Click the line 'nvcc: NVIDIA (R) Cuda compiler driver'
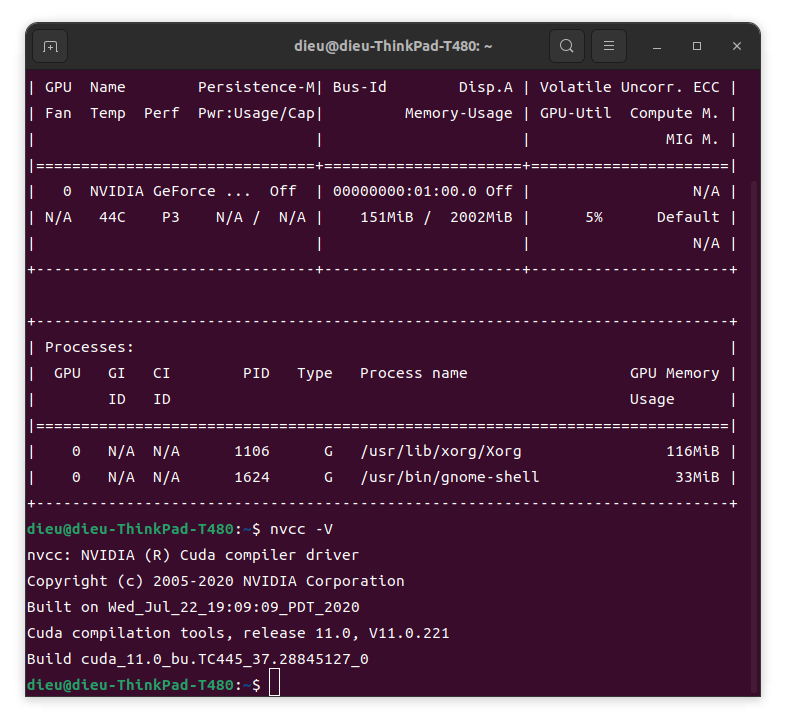This screenshot has height=725, width=786. click(193, 555)
